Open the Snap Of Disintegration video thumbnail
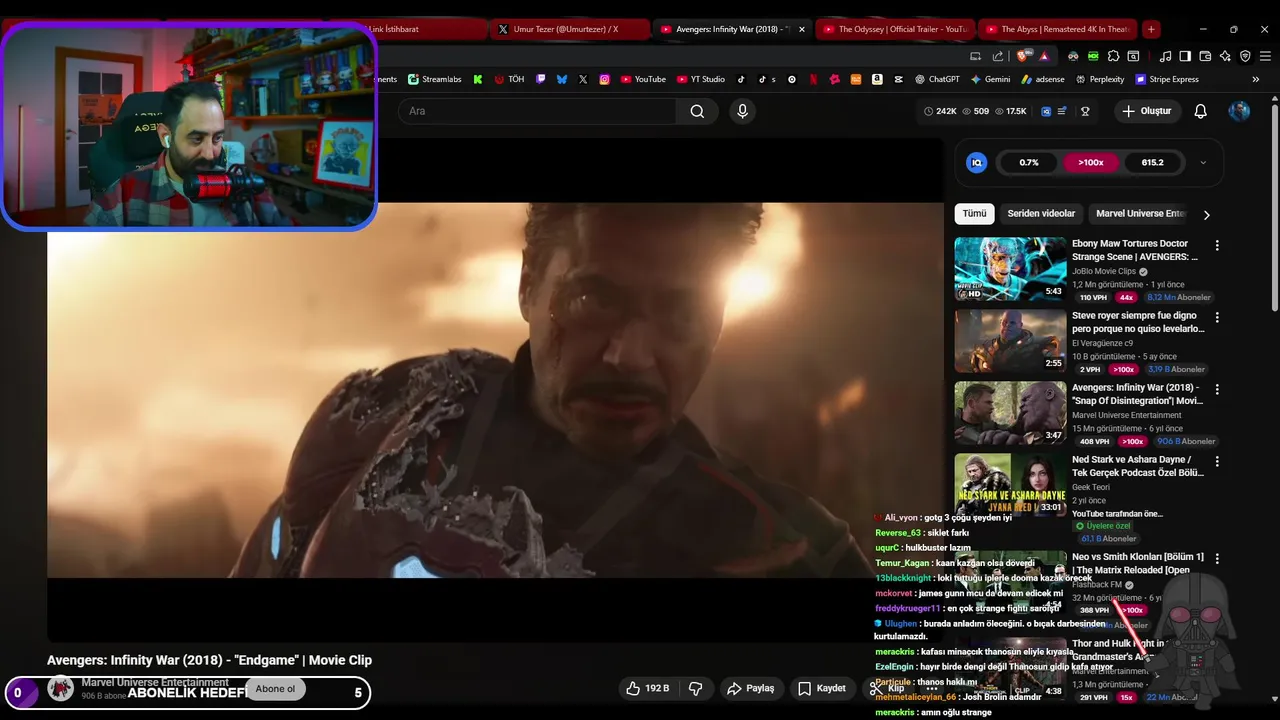Viewport: 1280px width, 720px height. (x=1010, y=412)
